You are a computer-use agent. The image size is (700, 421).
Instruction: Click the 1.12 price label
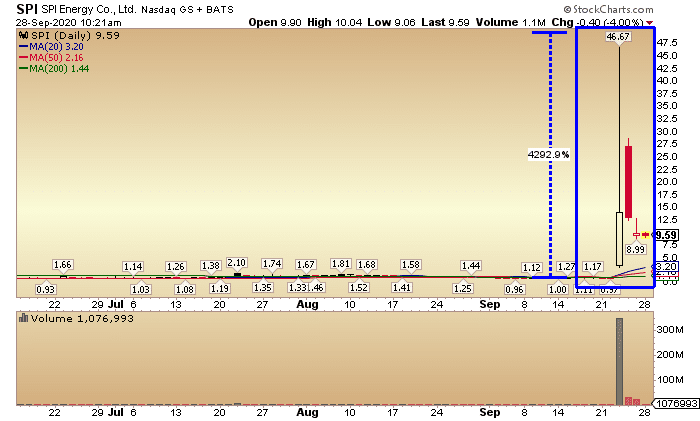532,267
